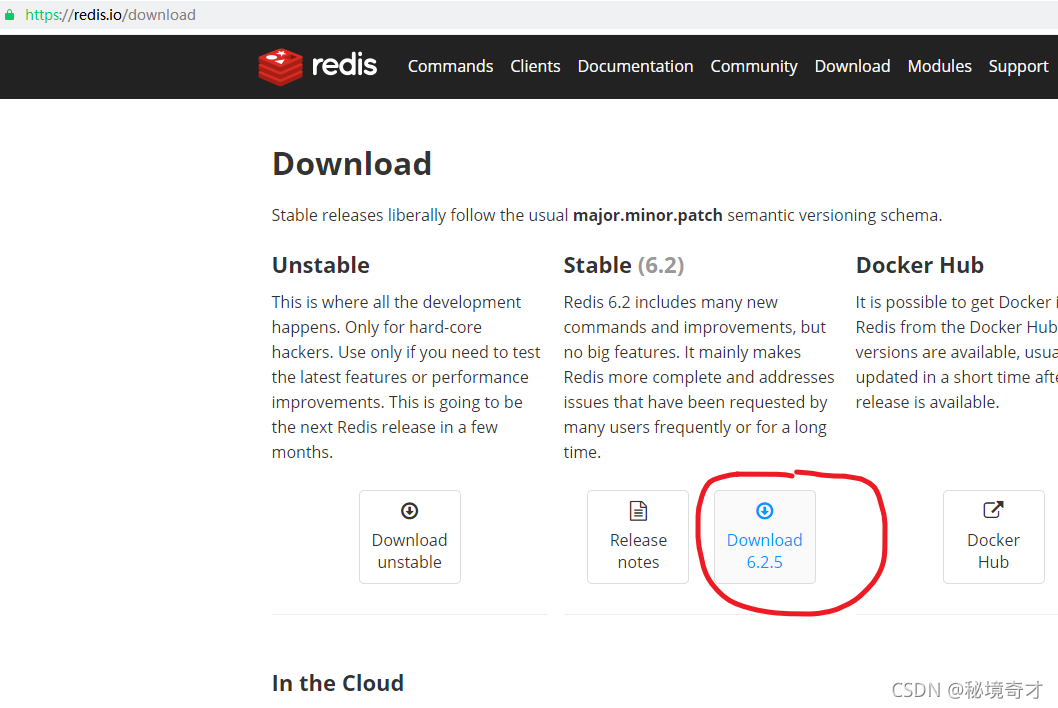Select the Download link in the navbar
This screenshot has width=1058, height=708.
pyautogui.click(x=852, y=66)
